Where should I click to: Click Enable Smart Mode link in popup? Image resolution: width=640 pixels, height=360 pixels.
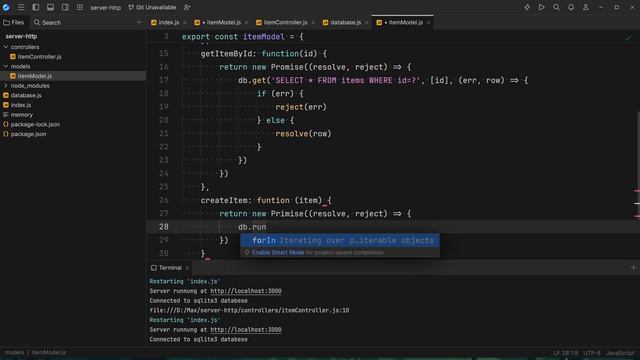point(278,253)
